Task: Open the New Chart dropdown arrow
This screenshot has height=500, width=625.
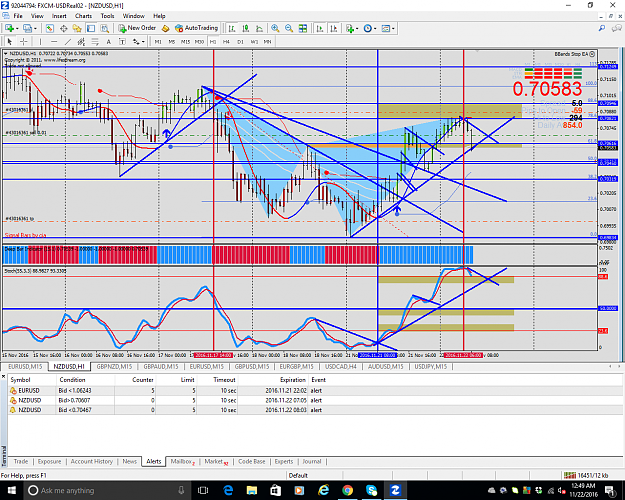Action: click(17, 29)
